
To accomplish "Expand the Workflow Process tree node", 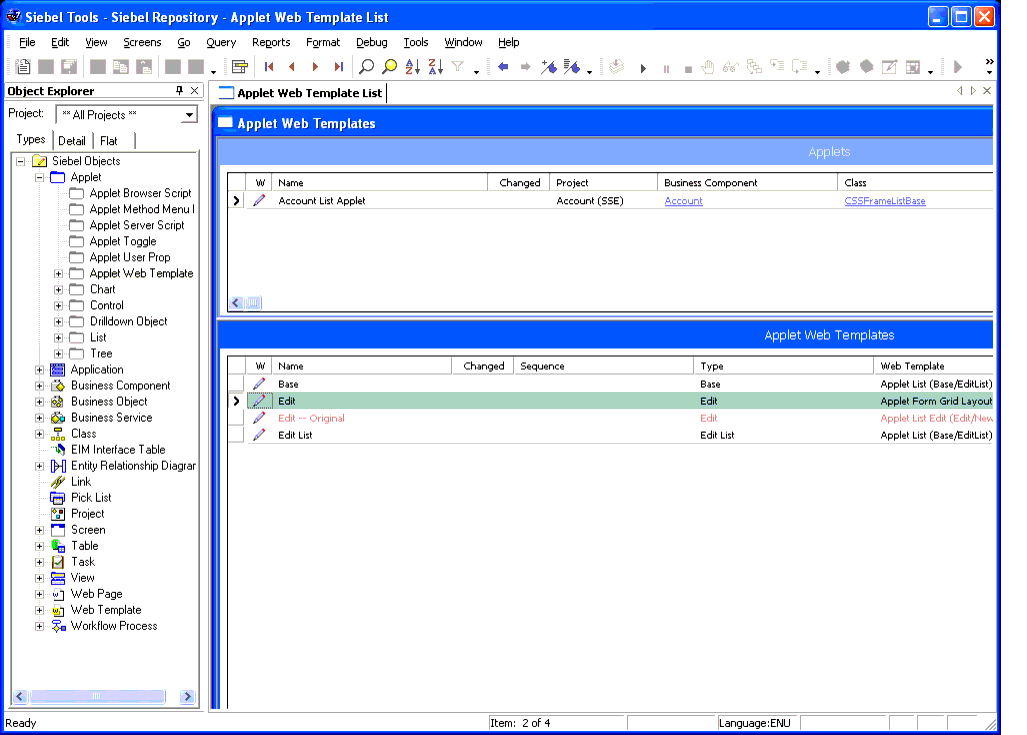I will click(x=39, y=626).
